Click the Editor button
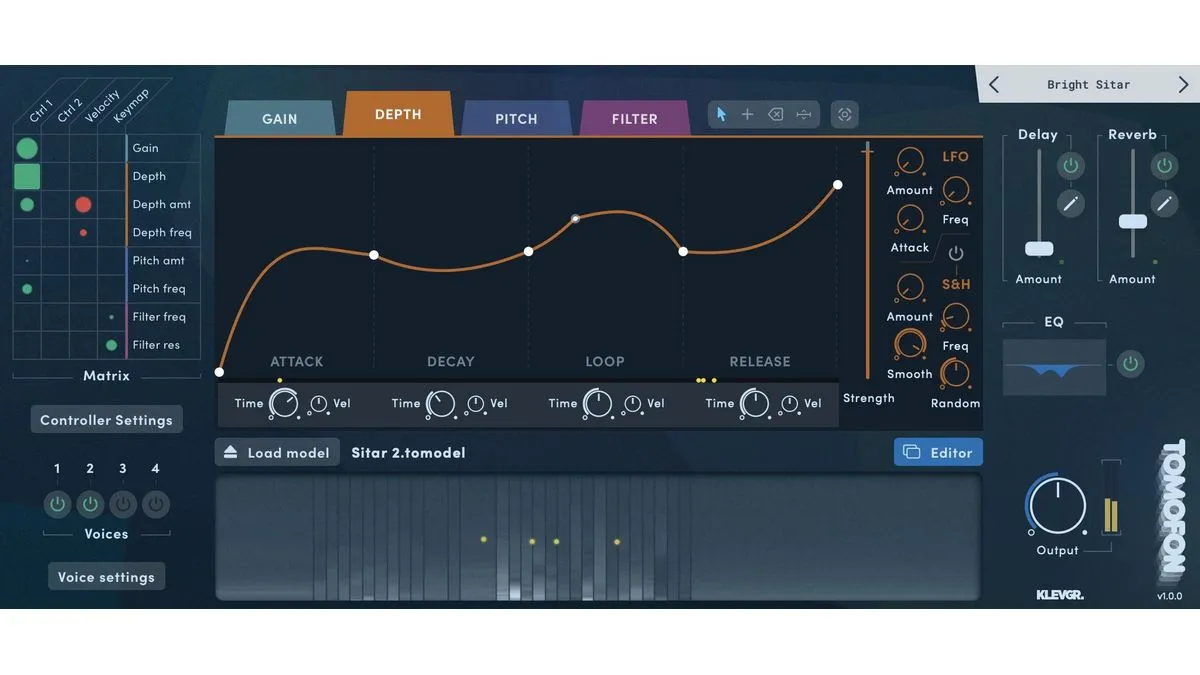 (x=938, y=453)
